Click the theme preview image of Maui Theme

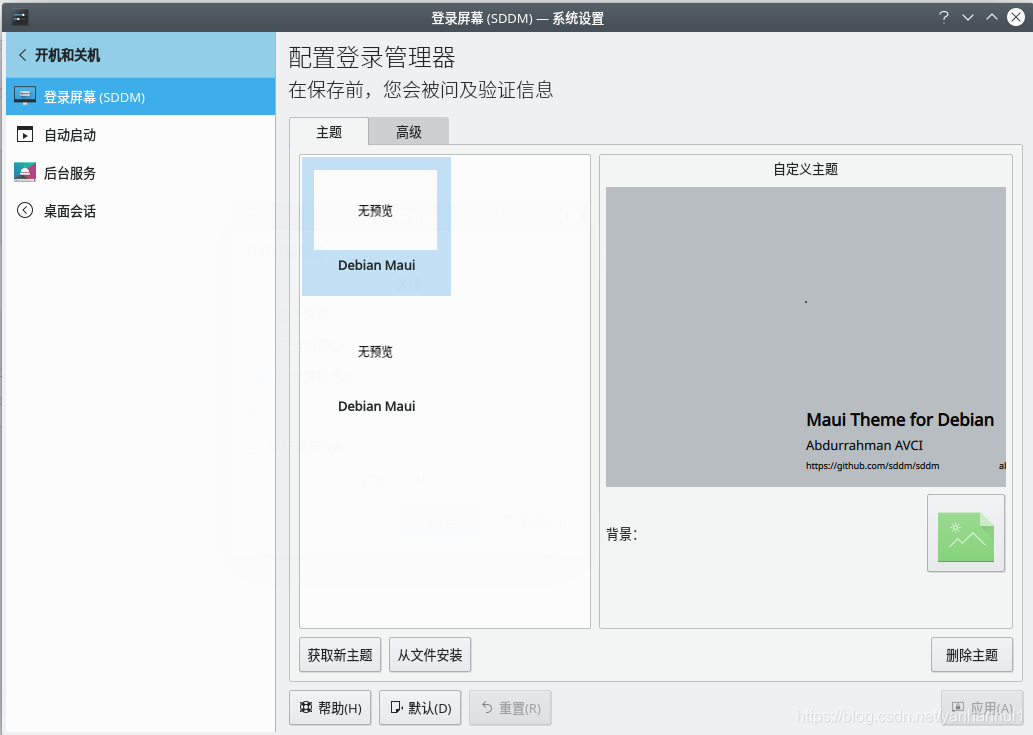806,337
